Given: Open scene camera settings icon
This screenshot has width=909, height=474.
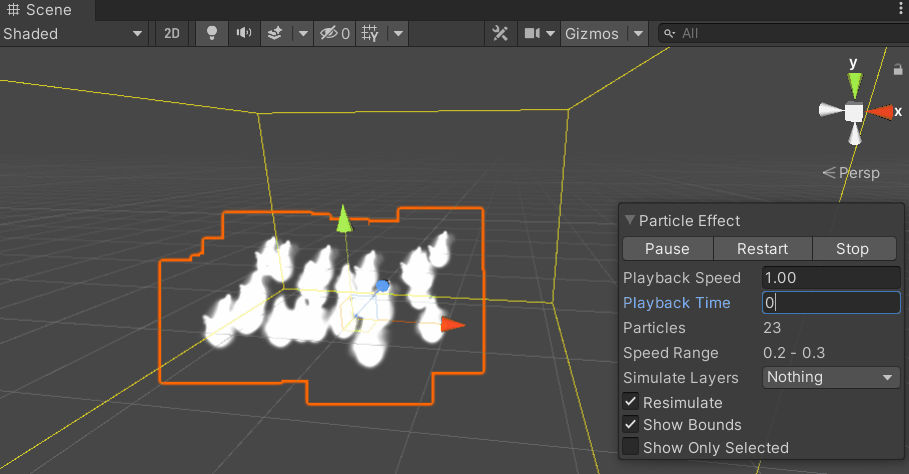Looking at the screenshot, I should (532, 34).
